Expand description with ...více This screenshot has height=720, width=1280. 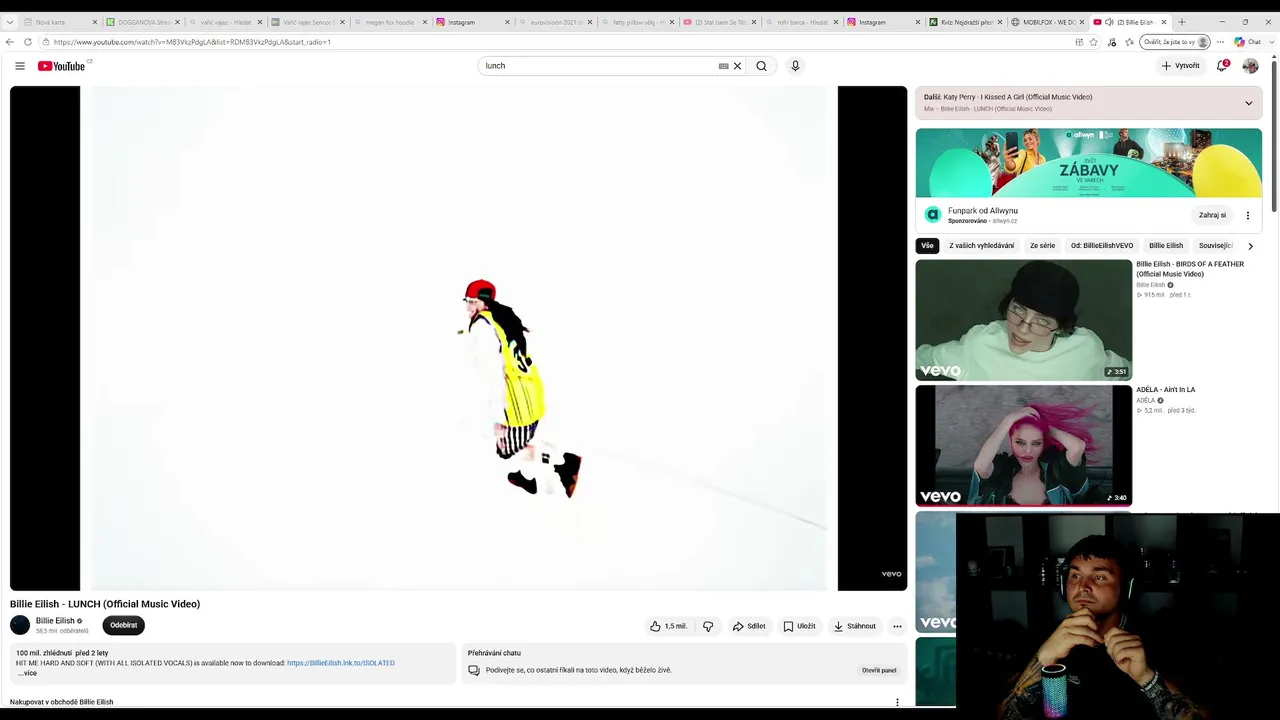pyautogui.click(x=27, y=673)
